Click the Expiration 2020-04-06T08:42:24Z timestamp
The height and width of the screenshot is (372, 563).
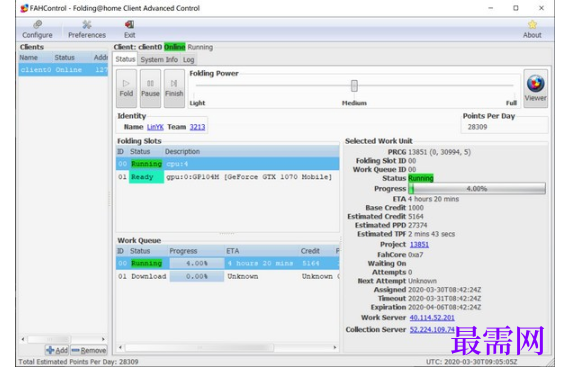(x=445, y=308)
